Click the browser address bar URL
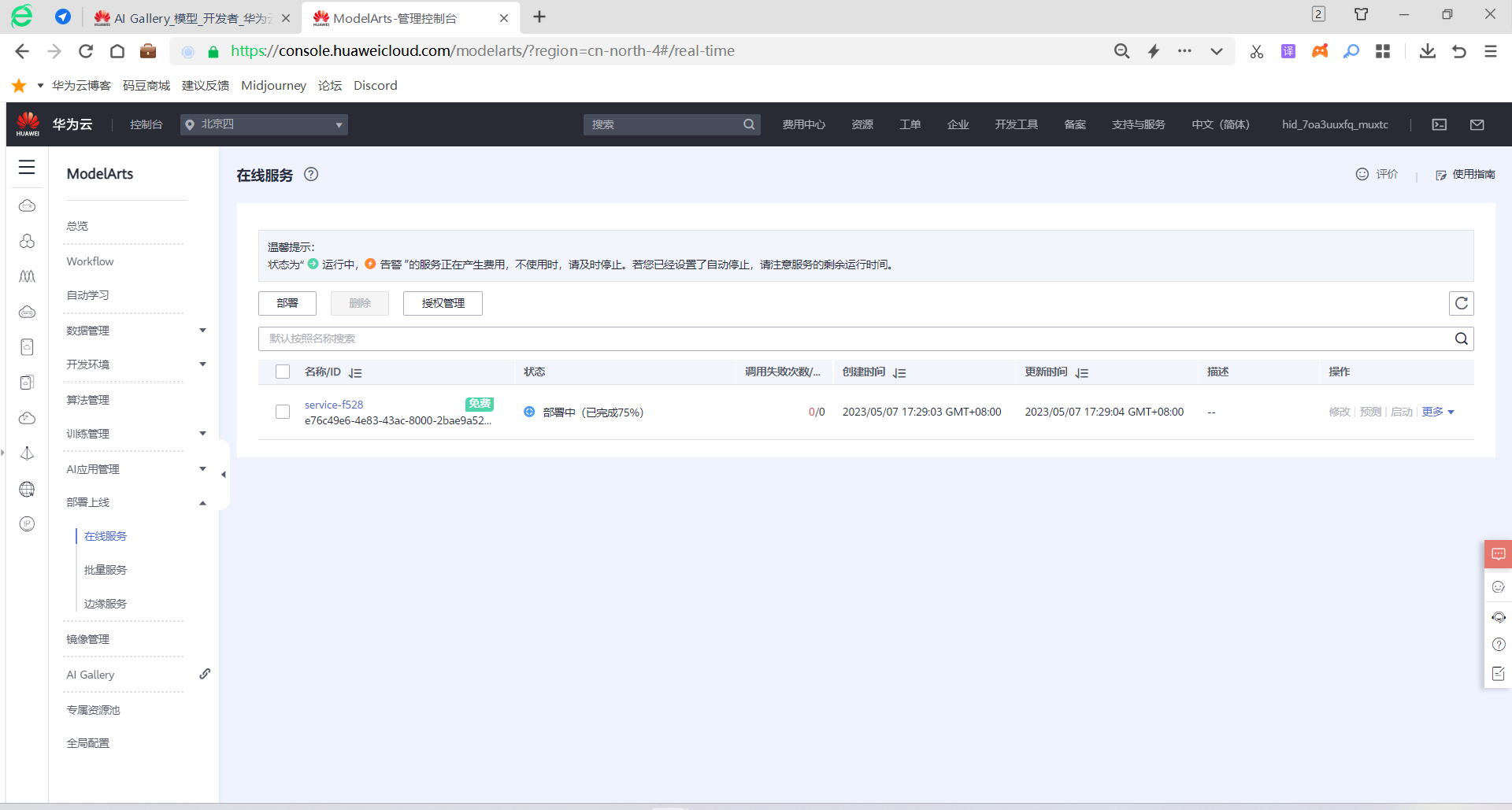The height and width of the screenshot is (810, 1512). pos(483,51)
